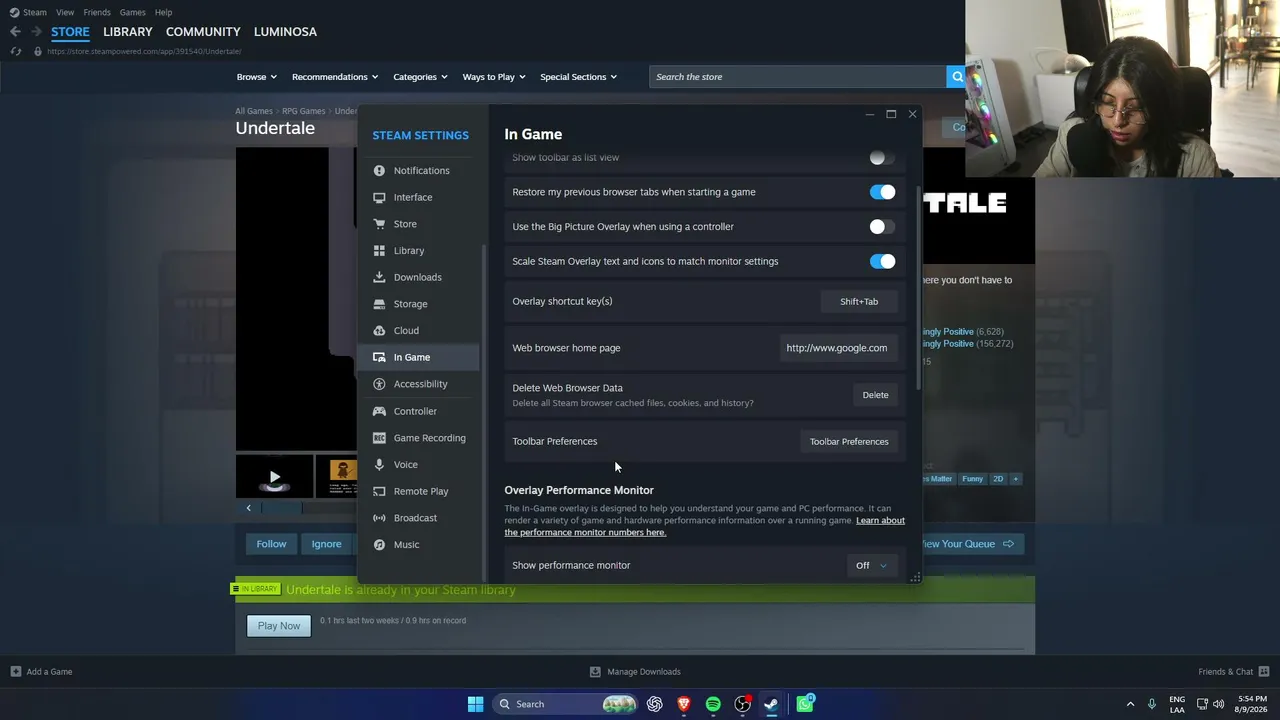Expand the Recommendations dropdown

click(x=335, y=77)
